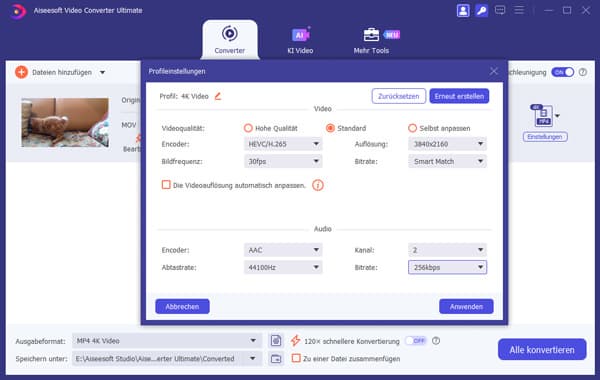Open video Bitrate Smart Match dropdown
The height and width of the screenshot is (380, 600).
[x=447, y=161]
